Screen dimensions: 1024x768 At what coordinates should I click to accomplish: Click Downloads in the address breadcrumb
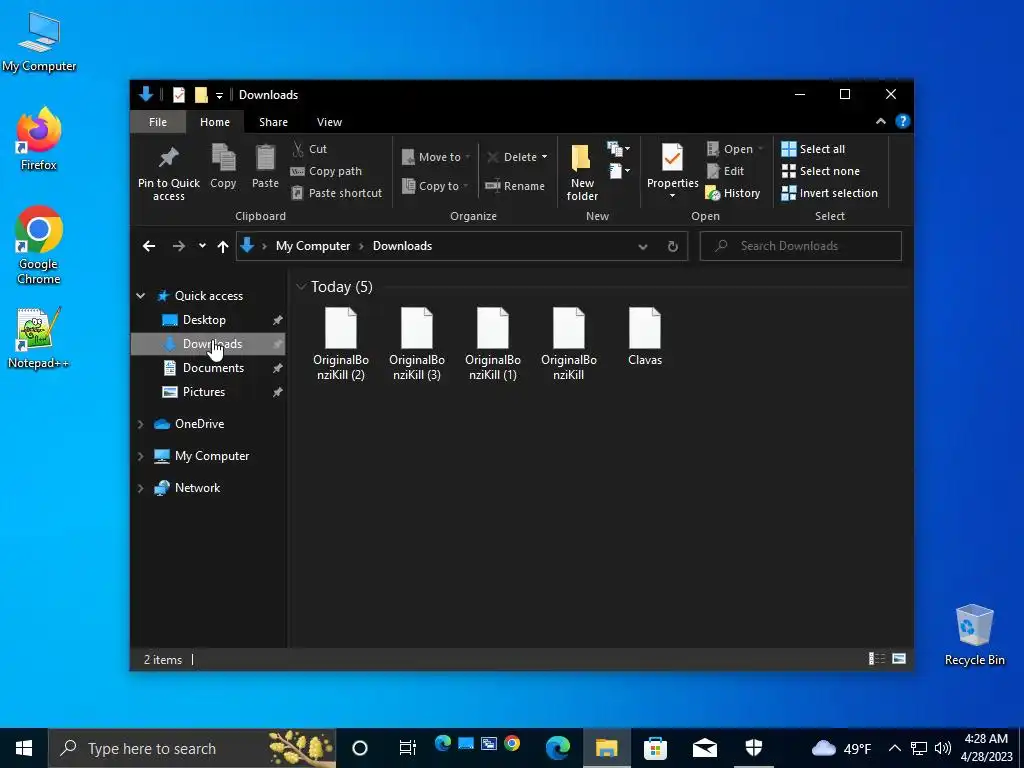[x=402, y=246]
